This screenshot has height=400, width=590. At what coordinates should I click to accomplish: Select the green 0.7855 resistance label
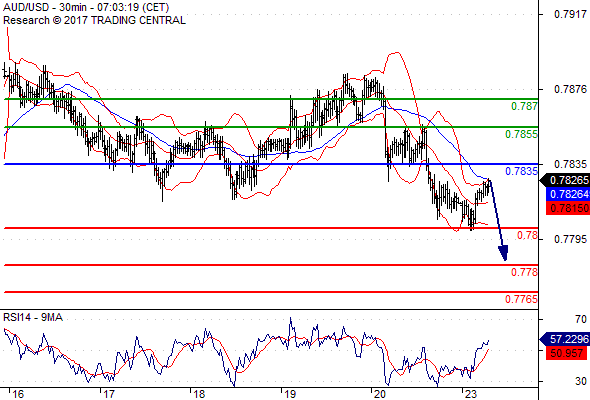[x=521, y=134]
